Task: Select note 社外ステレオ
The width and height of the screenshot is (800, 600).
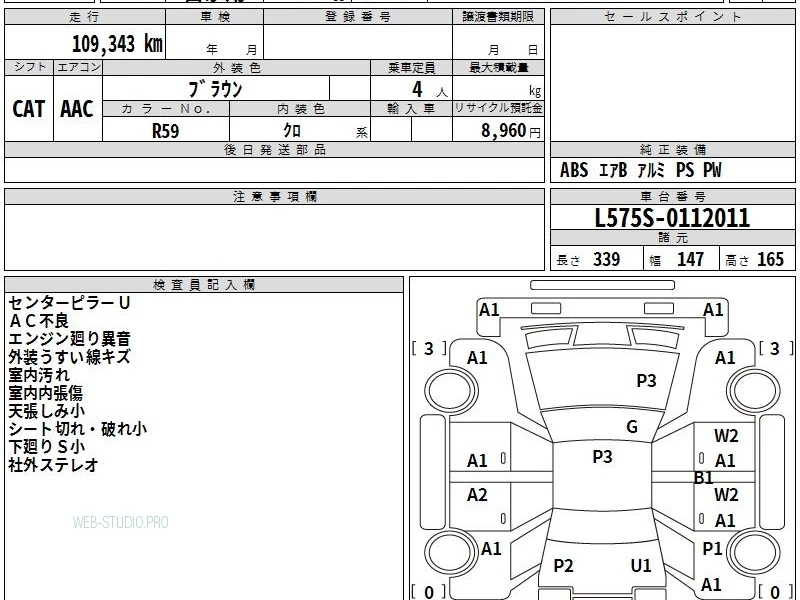Action: coord(53,465)
